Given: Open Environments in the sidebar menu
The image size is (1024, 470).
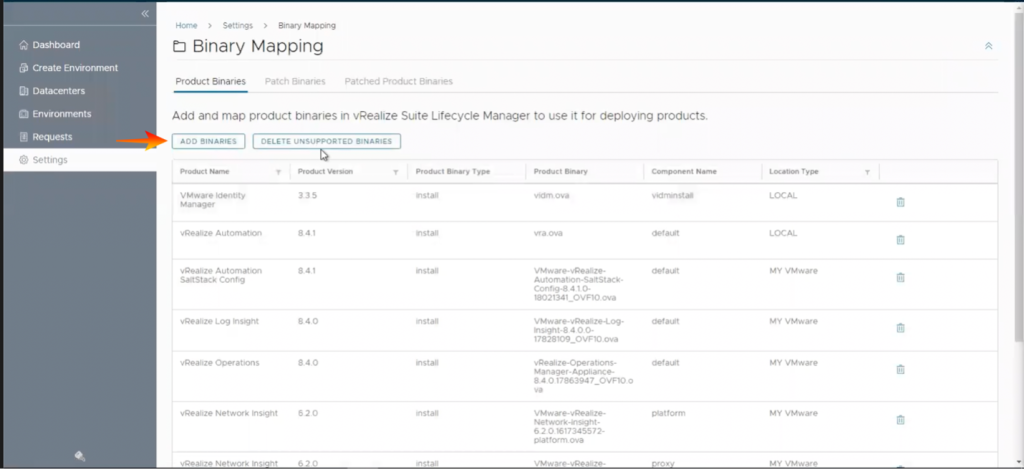Looking at the screenshot, I should coord(61,114).
